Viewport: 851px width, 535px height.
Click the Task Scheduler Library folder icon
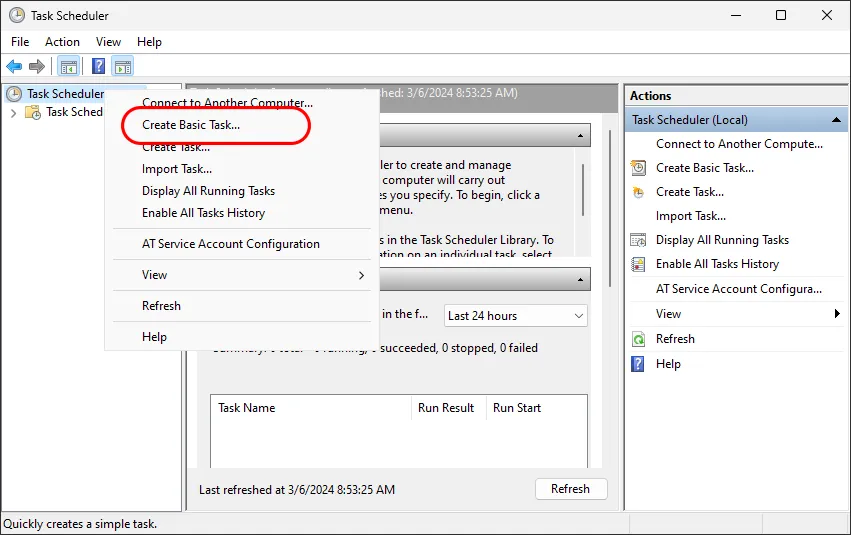tap(33, 112)
